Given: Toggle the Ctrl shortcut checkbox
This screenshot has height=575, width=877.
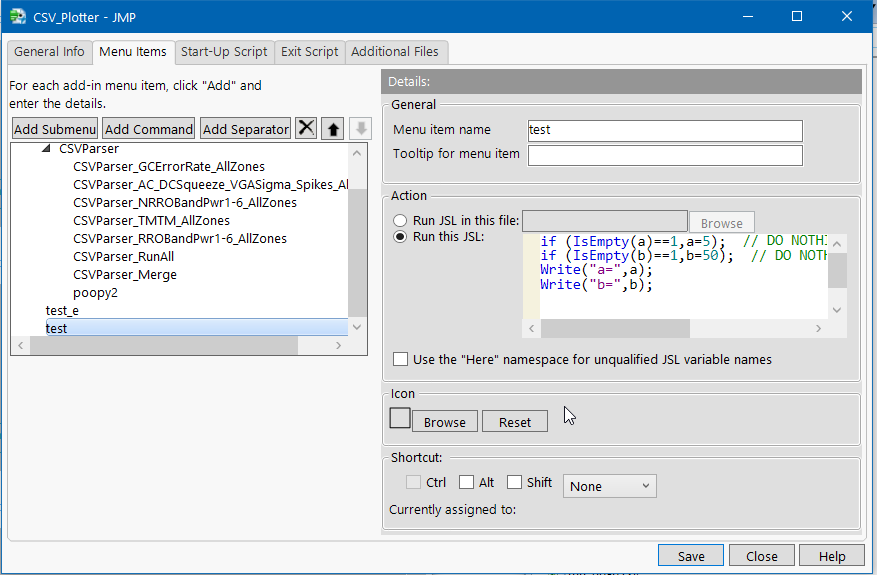Looking at the screenshot, I should [x=413, y=482].
